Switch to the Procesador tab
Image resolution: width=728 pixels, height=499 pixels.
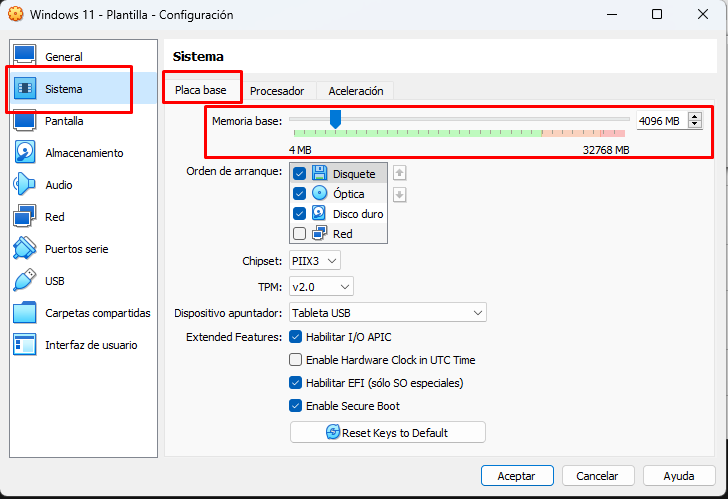pos(277,91)
